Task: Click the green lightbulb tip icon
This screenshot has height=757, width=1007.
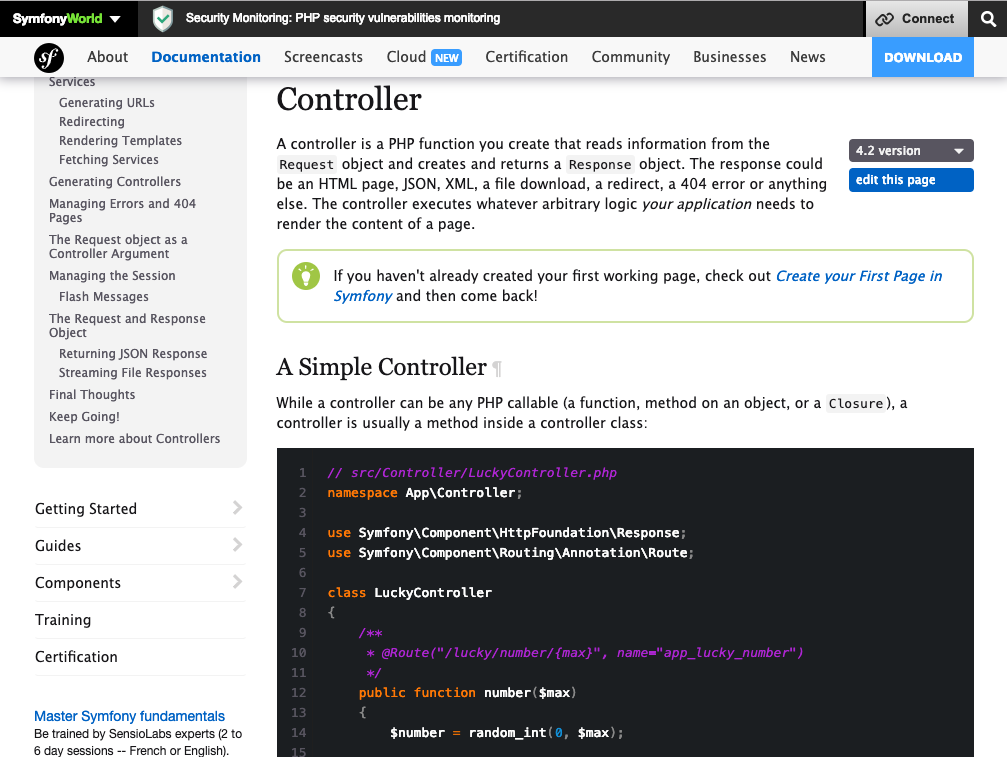Action: click(306, 276)
